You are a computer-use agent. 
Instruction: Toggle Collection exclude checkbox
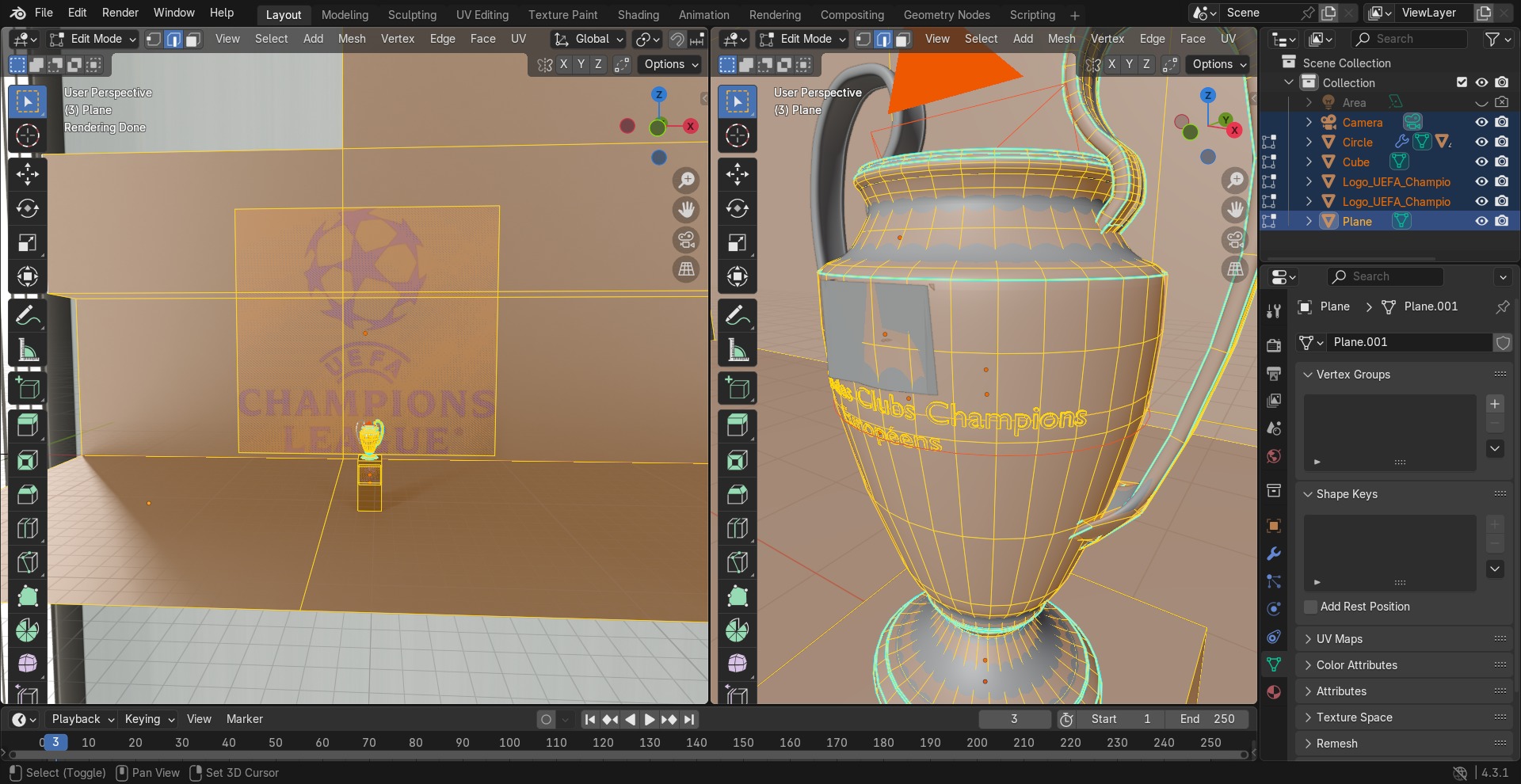pyautogui.click(x=1462, y=82)
